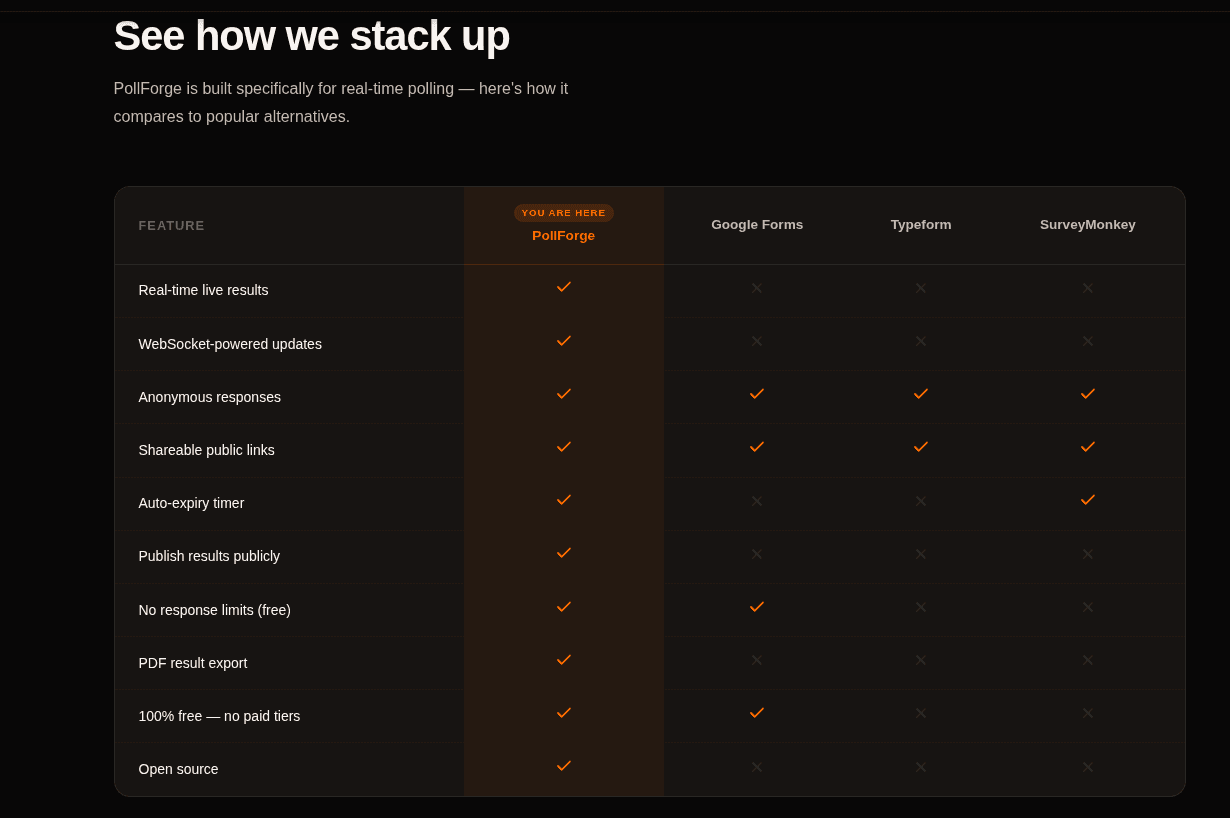Click Typeform cross for Real-time live results
This screenshot has height=818, width=1230.
[x=921, y=288]
